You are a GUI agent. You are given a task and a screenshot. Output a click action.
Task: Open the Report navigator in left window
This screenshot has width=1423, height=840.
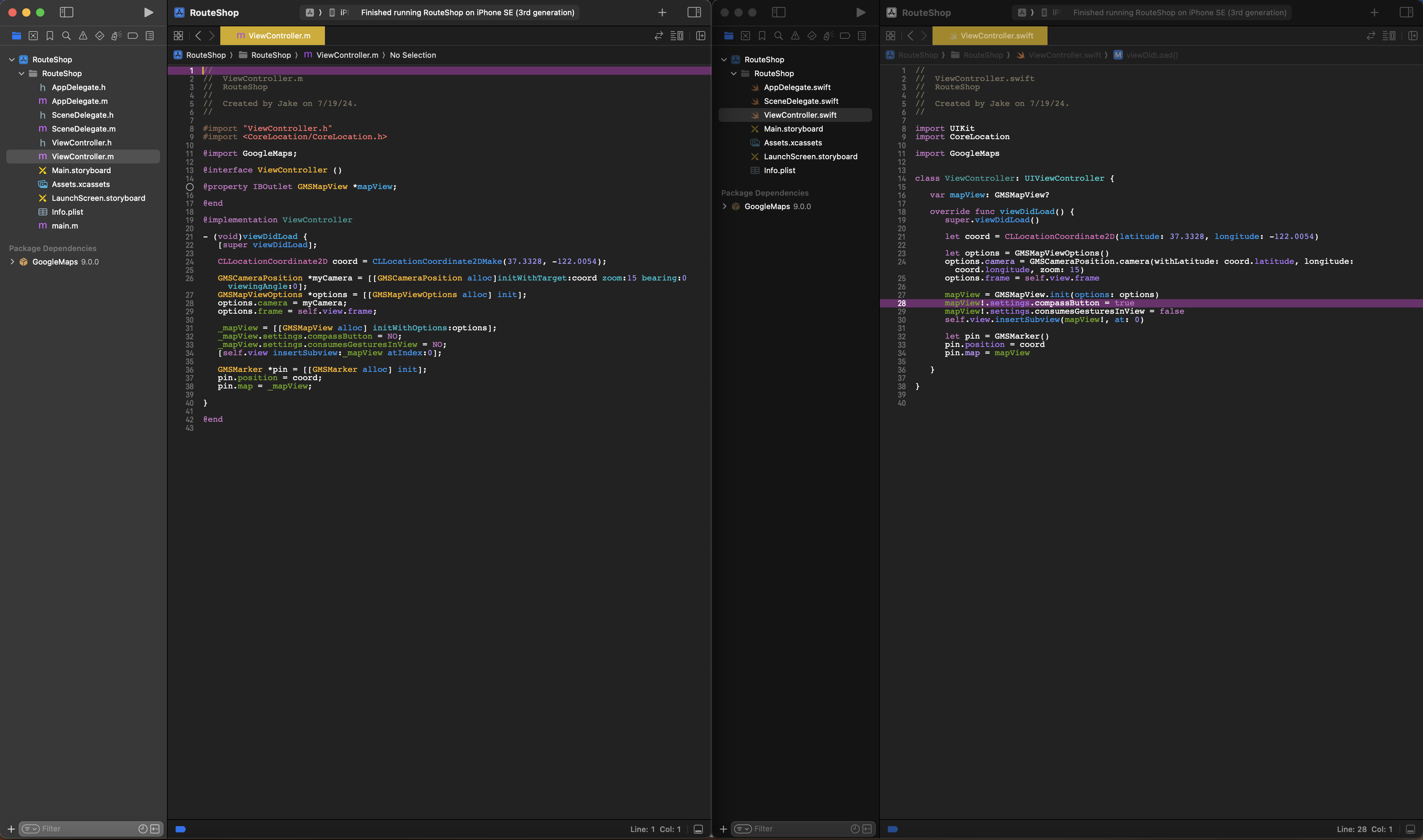(x=150, y=36)
